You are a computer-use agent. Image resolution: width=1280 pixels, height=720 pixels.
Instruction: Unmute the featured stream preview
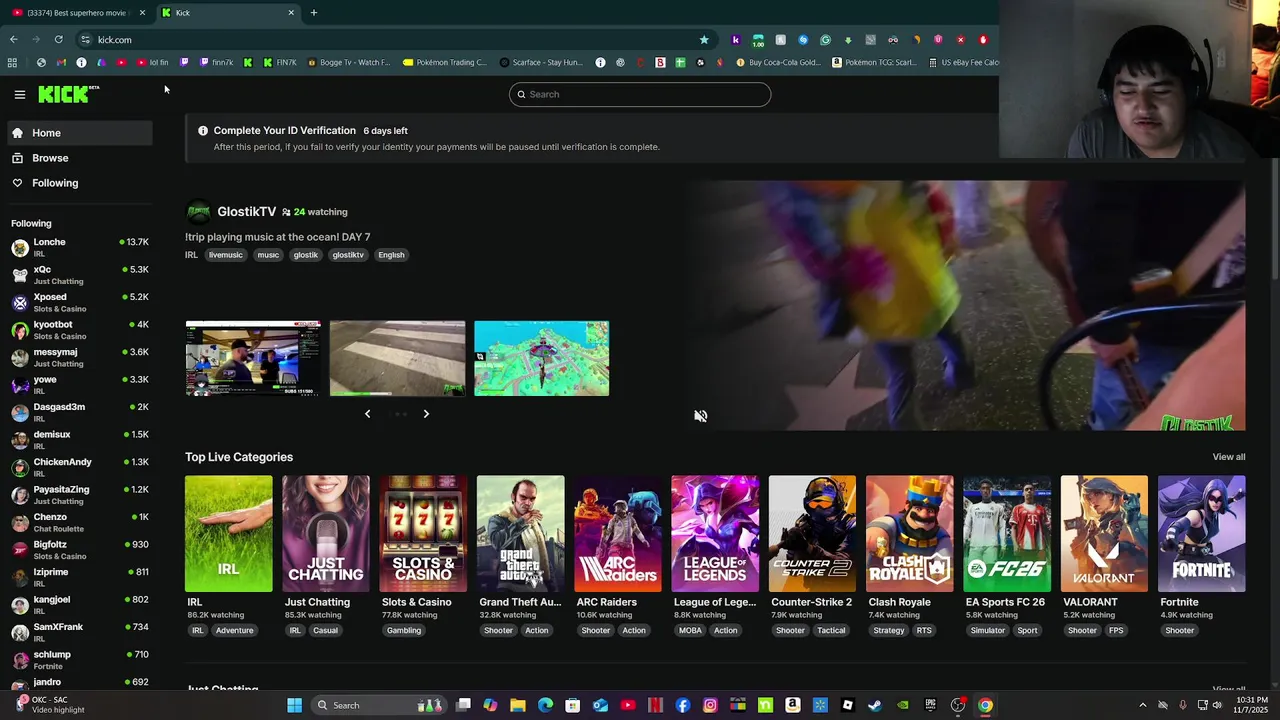tap(700, 416)
